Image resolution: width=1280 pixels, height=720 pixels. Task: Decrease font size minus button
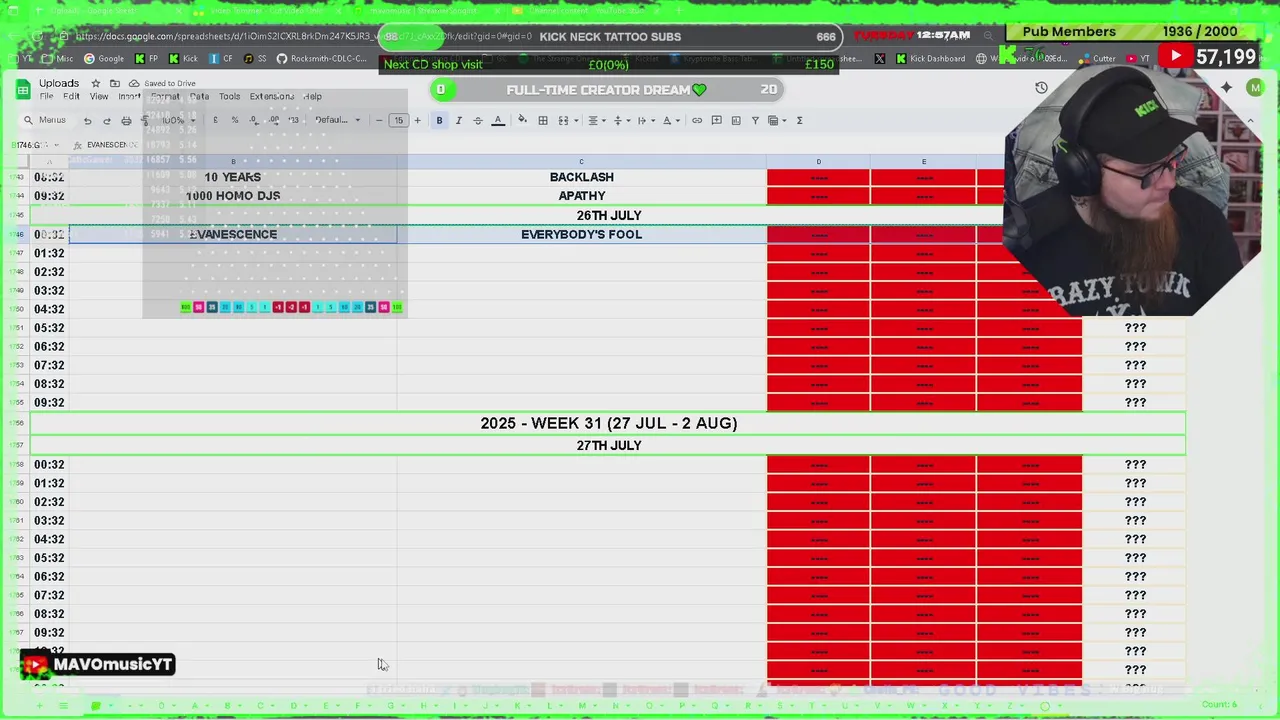379,120
